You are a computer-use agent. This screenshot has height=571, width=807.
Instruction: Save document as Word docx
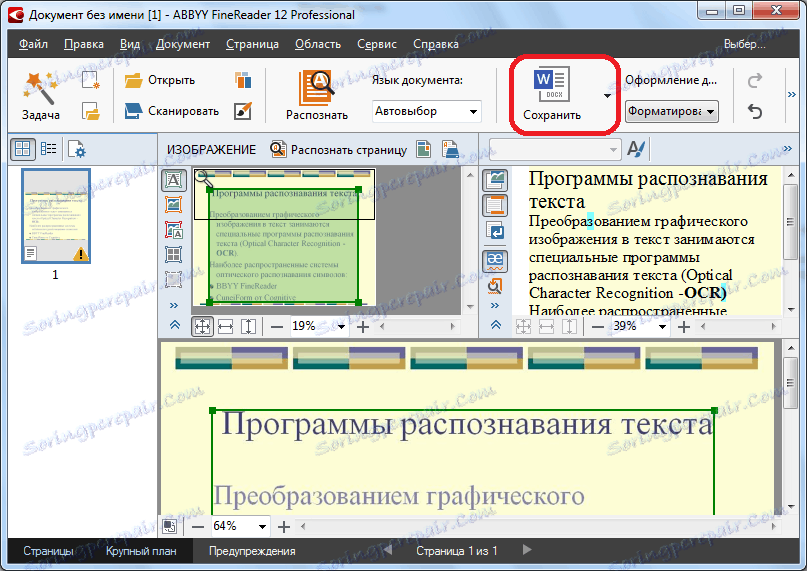[x=552, y=96]
